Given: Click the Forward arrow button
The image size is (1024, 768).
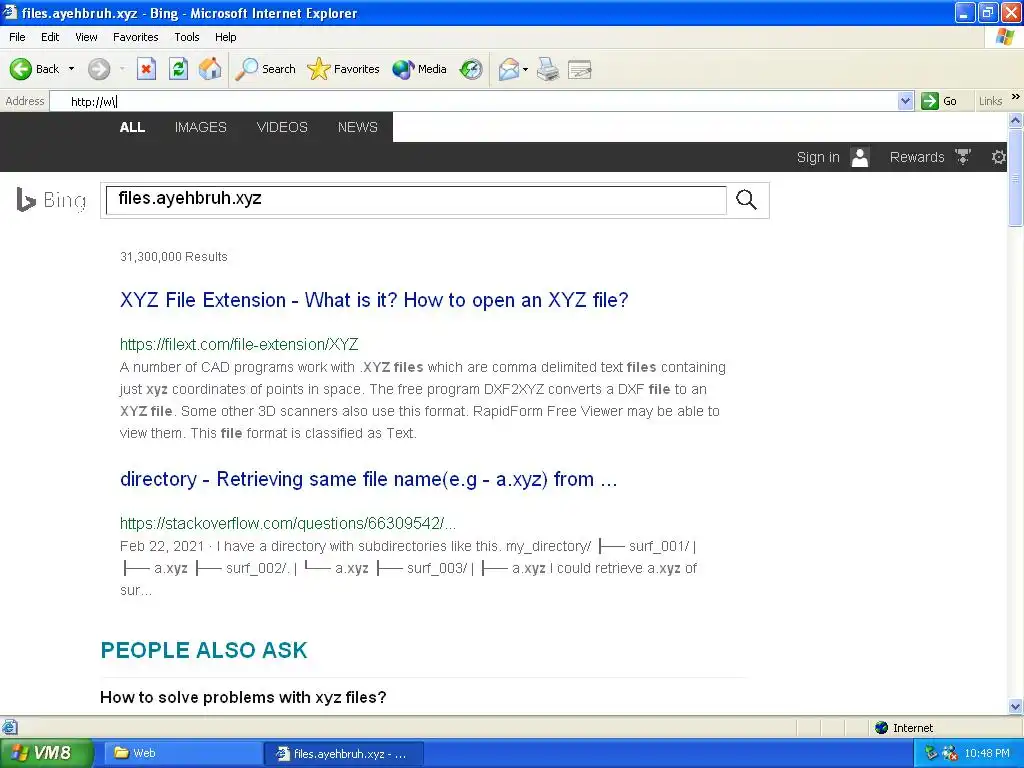Looking at the screenshot, I should coord(99,69).
